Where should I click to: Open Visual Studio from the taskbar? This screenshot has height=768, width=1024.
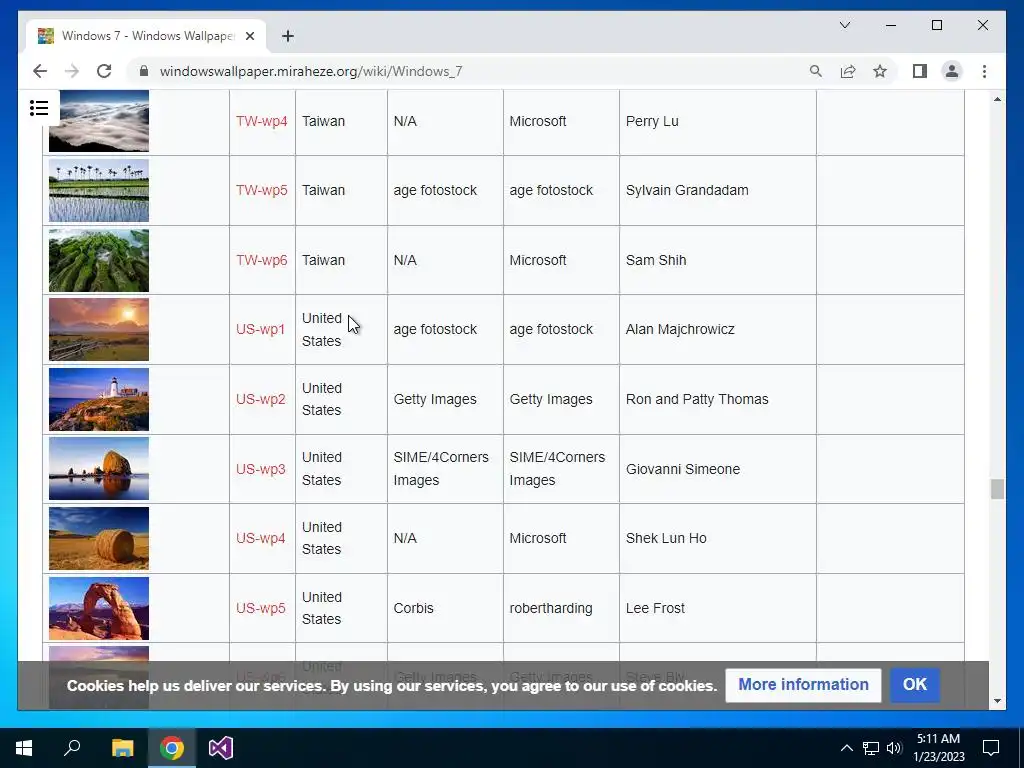coord(221,748)
